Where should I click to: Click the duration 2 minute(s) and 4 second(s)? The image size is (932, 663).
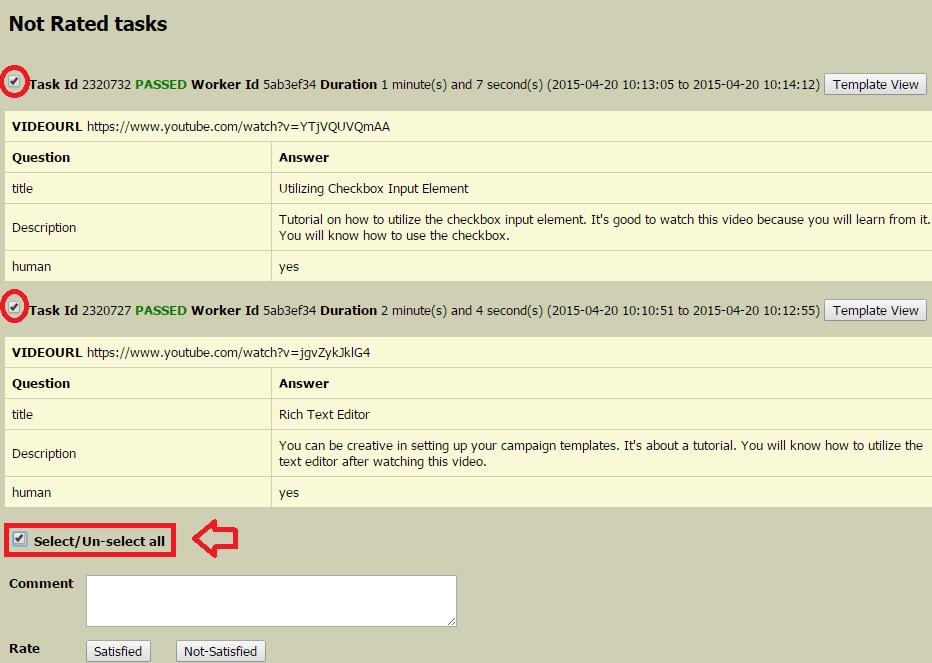[x=462, y=310]
